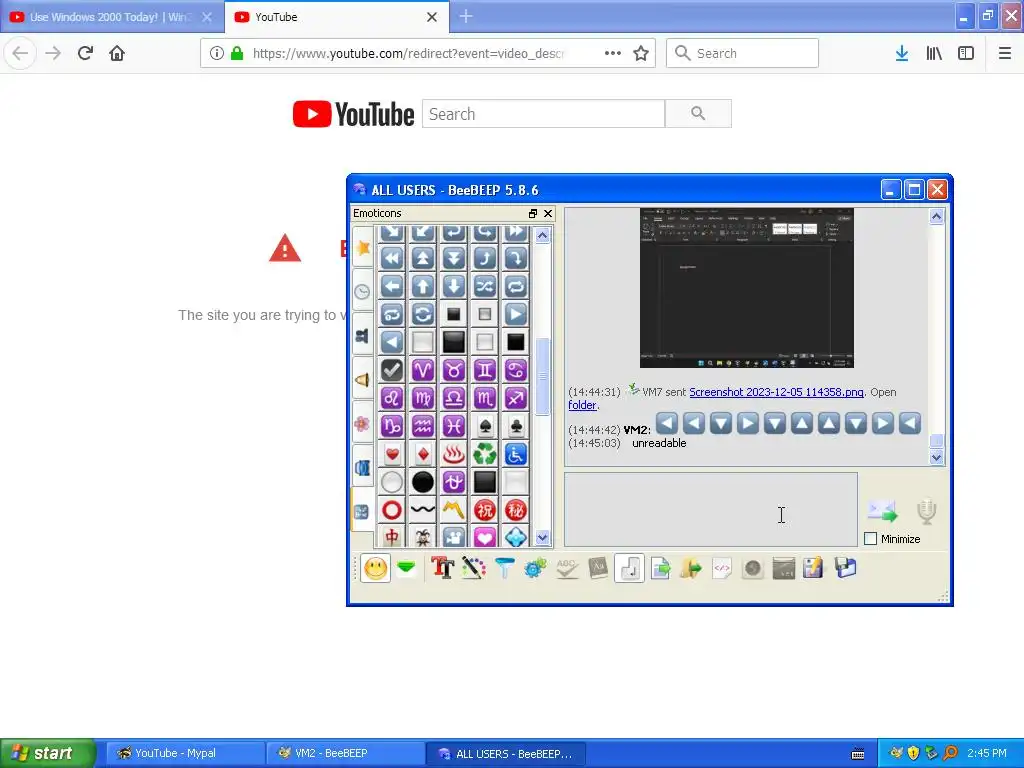Select the blue vehicle places emoticon tab
The height and width of the screenshot is (768, 1024).
[x=362, y=468]
